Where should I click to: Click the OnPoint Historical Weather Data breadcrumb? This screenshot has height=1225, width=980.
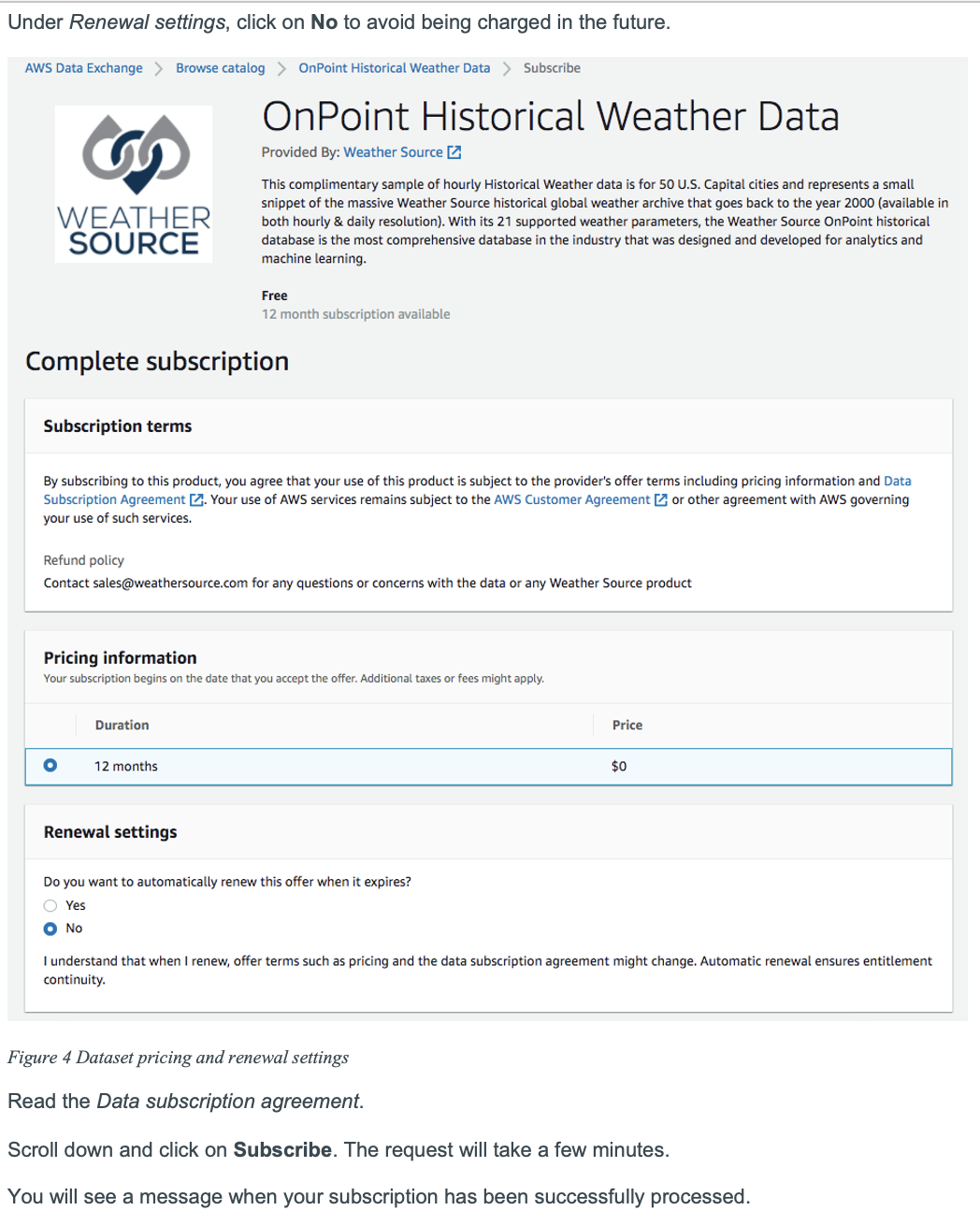point(394,67)
